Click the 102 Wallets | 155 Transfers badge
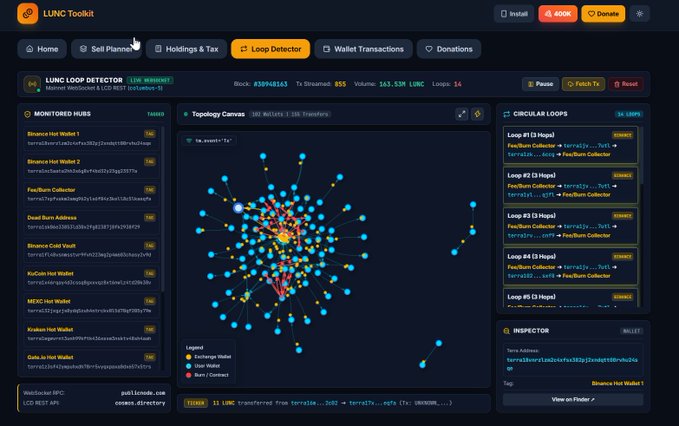The image size is (679, 426). click(x=290, y=114)
